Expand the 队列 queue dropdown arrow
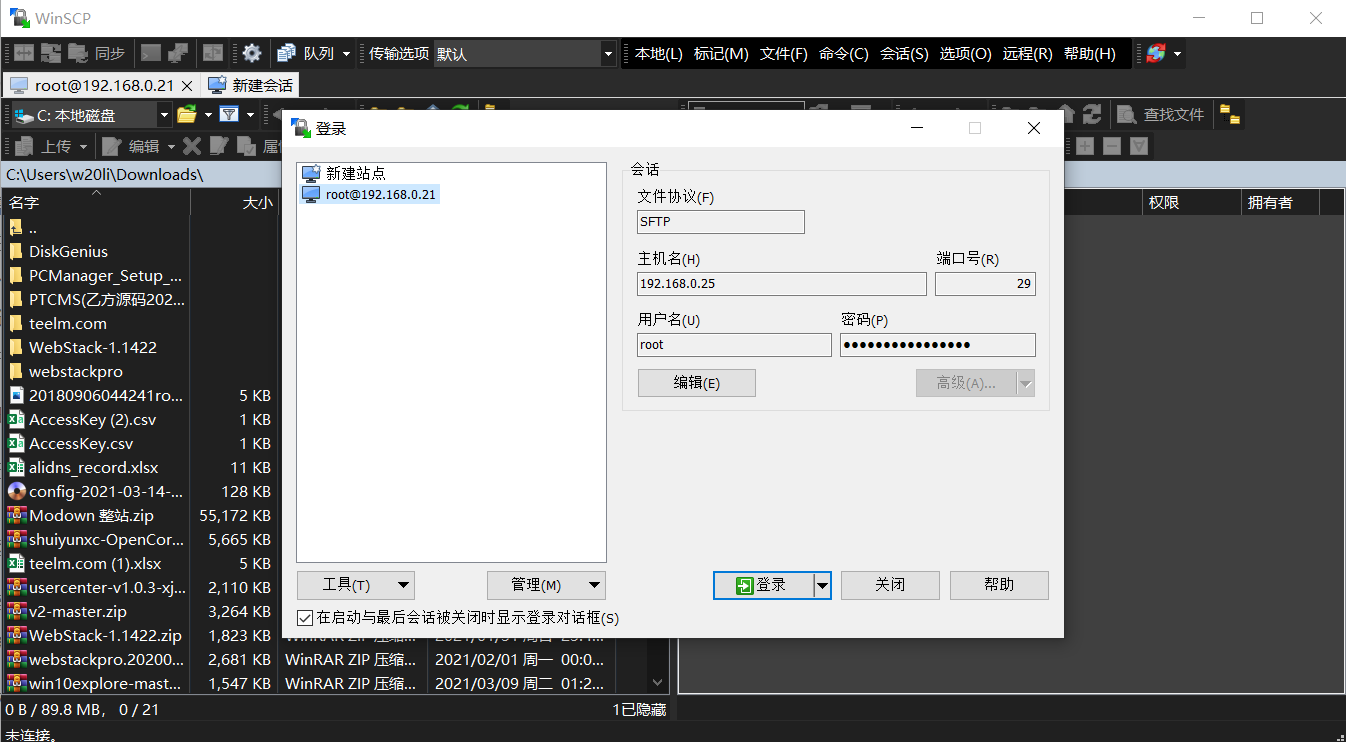 [346, 53]
